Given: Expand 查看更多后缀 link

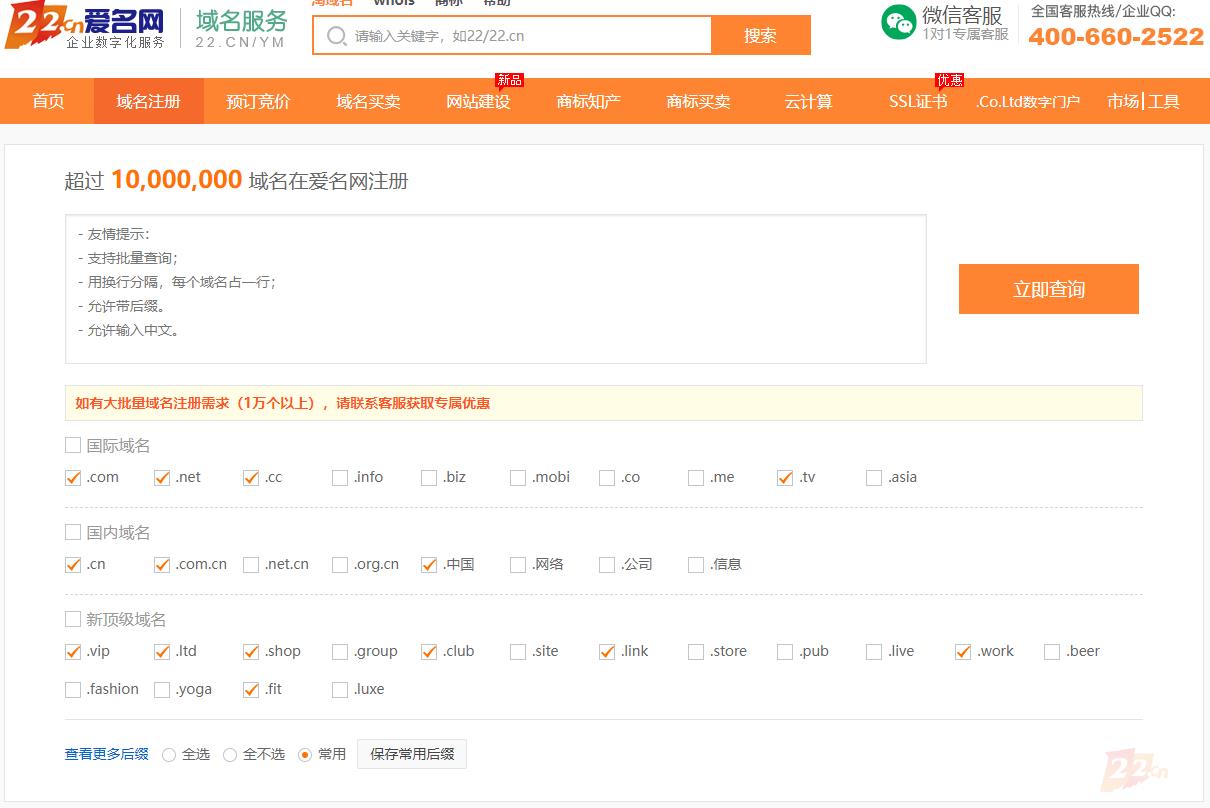Looking at the screenshot, I should coord(106,754).
